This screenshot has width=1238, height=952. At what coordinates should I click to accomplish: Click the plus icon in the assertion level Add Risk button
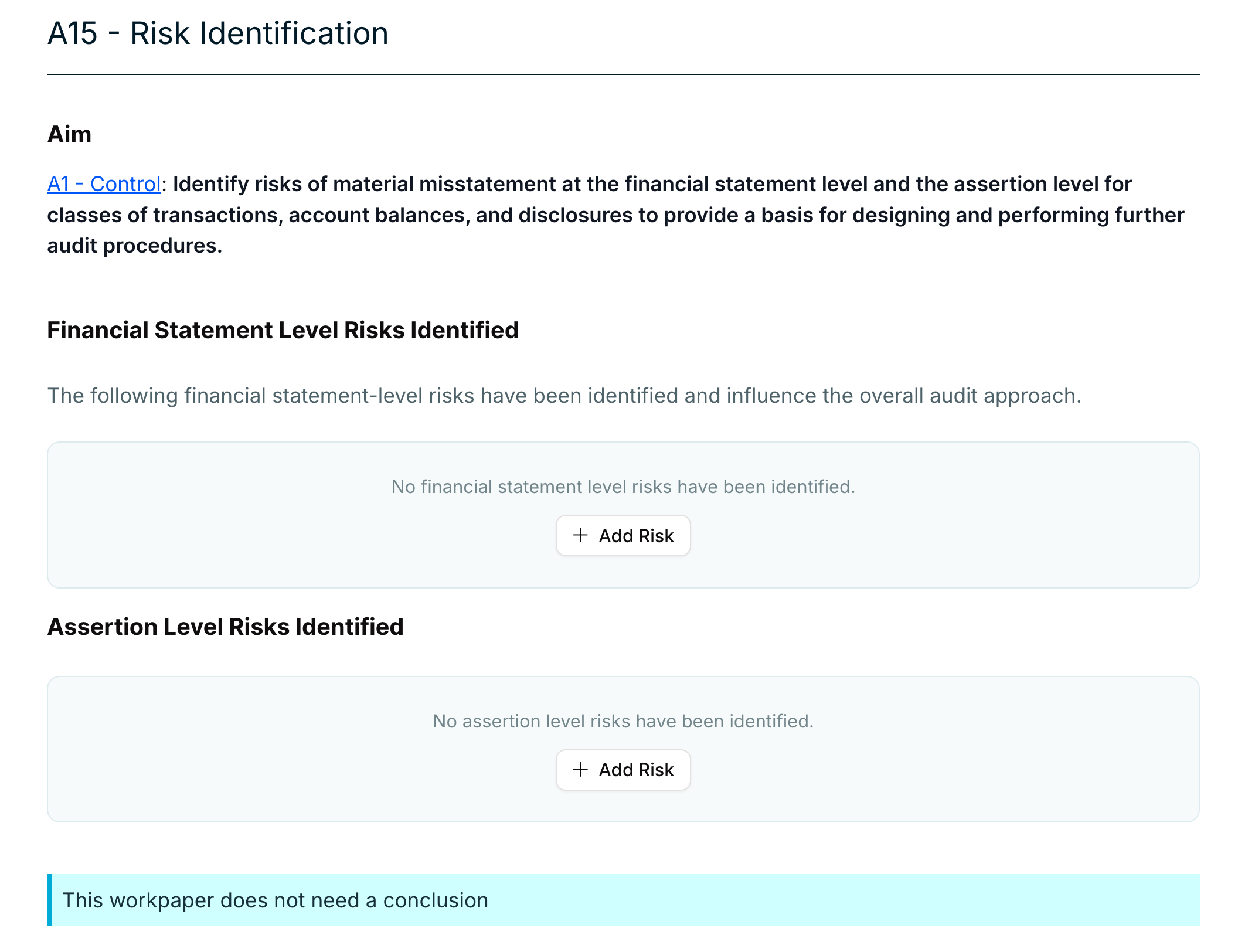[580, 770]
